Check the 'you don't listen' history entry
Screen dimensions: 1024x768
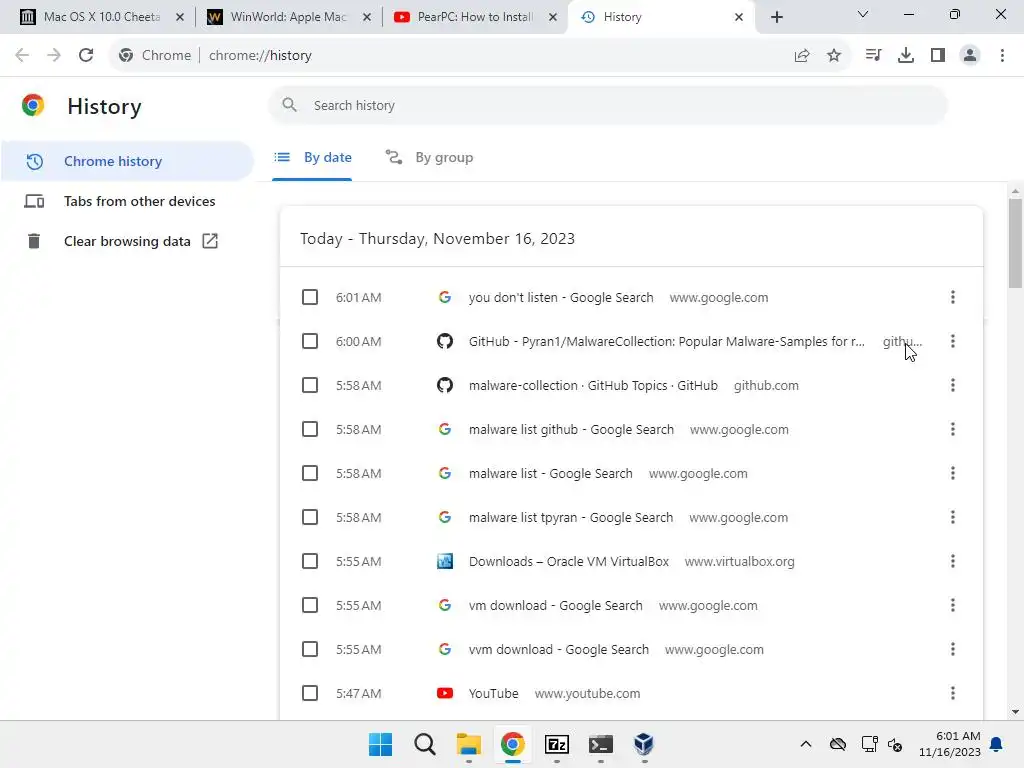tap(310, 297)
